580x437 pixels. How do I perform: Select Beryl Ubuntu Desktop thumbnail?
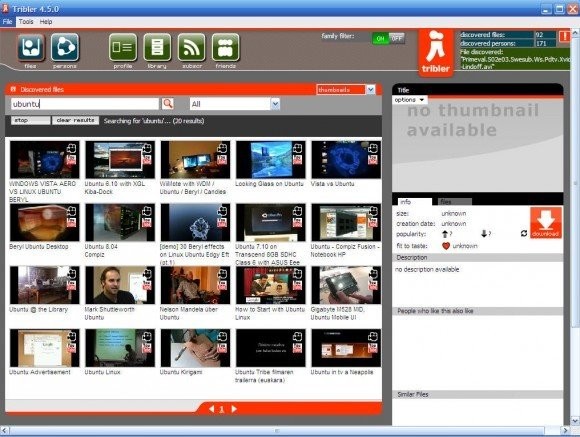click(44, 222)
